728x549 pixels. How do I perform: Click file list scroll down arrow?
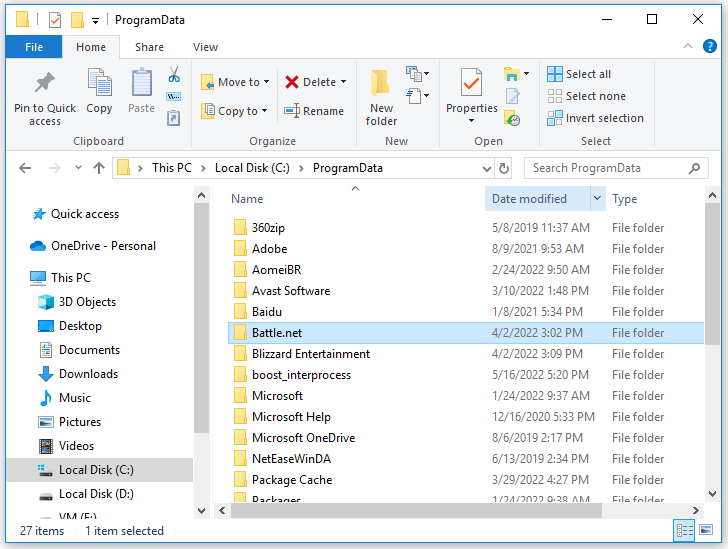tap(712, 494)
